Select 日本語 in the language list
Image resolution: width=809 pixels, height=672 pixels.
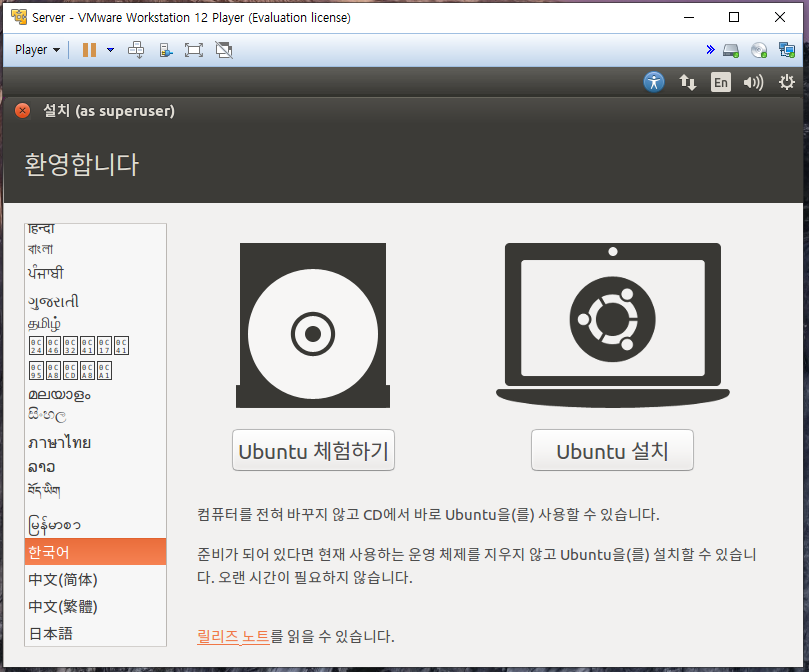(x=95, y=633)
